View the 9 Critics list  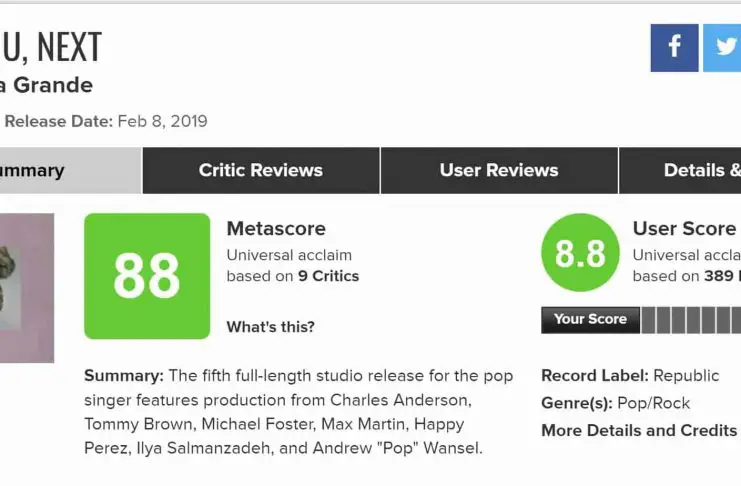point(328,276)
